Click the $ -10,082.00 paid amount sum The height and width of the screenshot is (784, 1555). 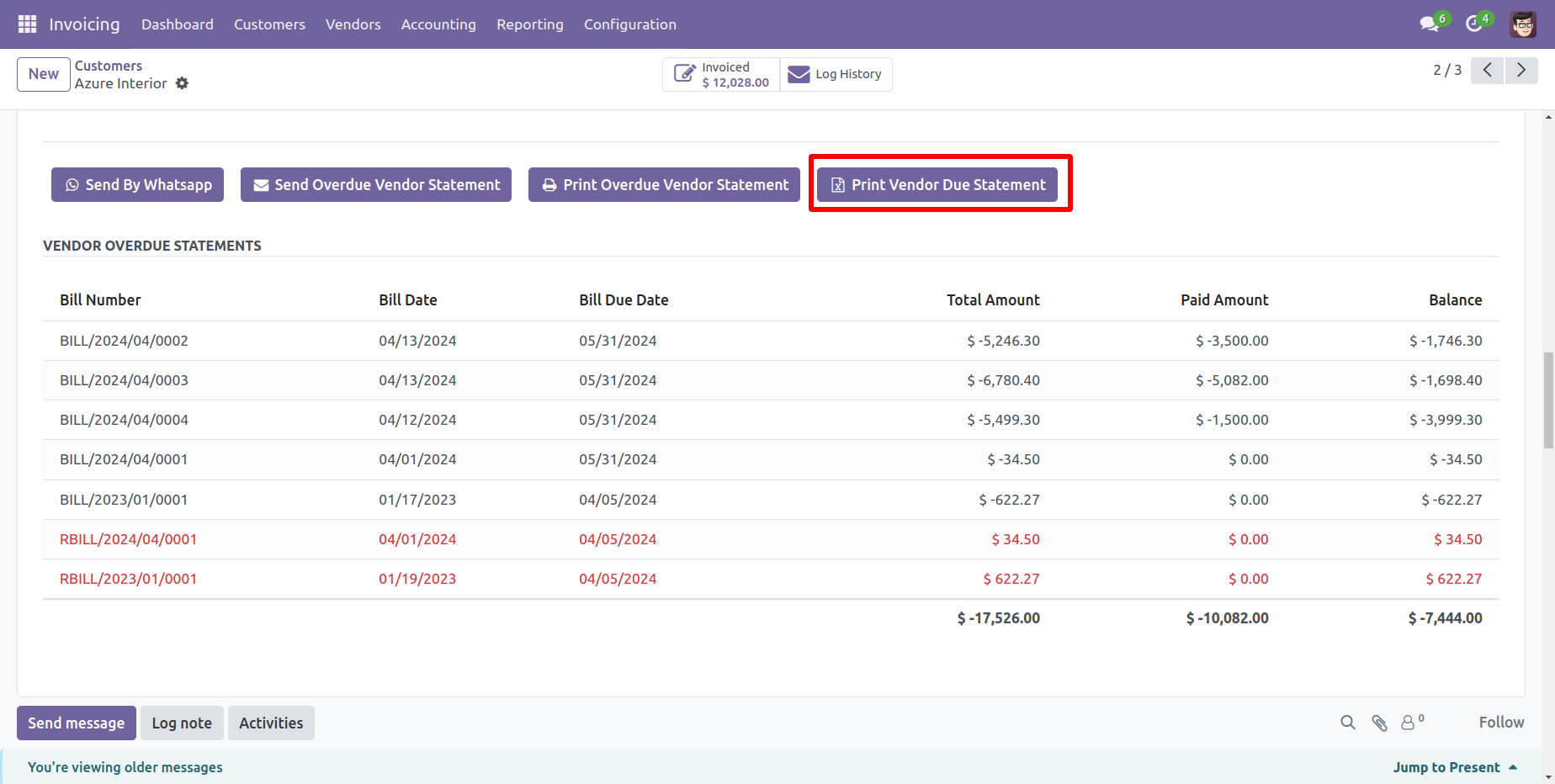(1228, 618)
